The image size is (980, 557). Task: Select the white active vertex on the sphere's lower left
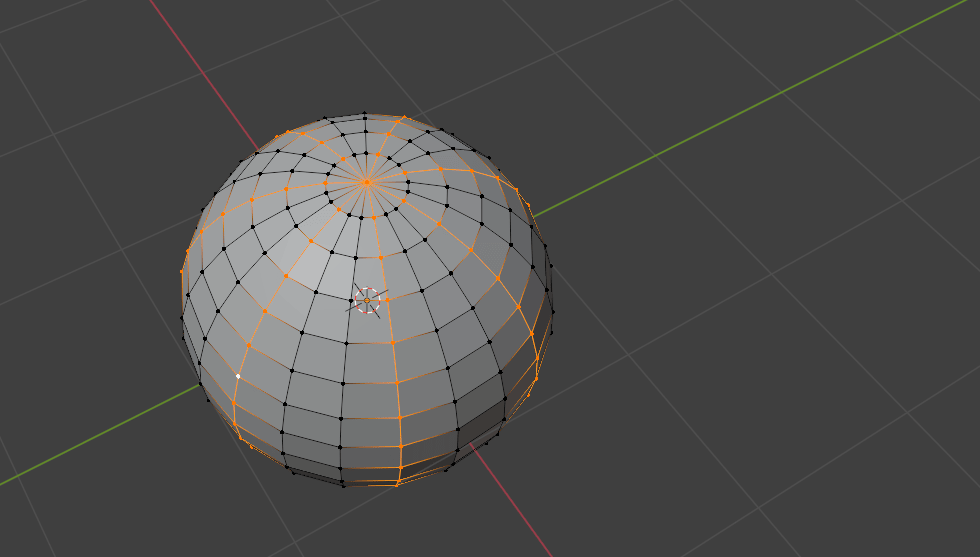[x=238, y=376]
